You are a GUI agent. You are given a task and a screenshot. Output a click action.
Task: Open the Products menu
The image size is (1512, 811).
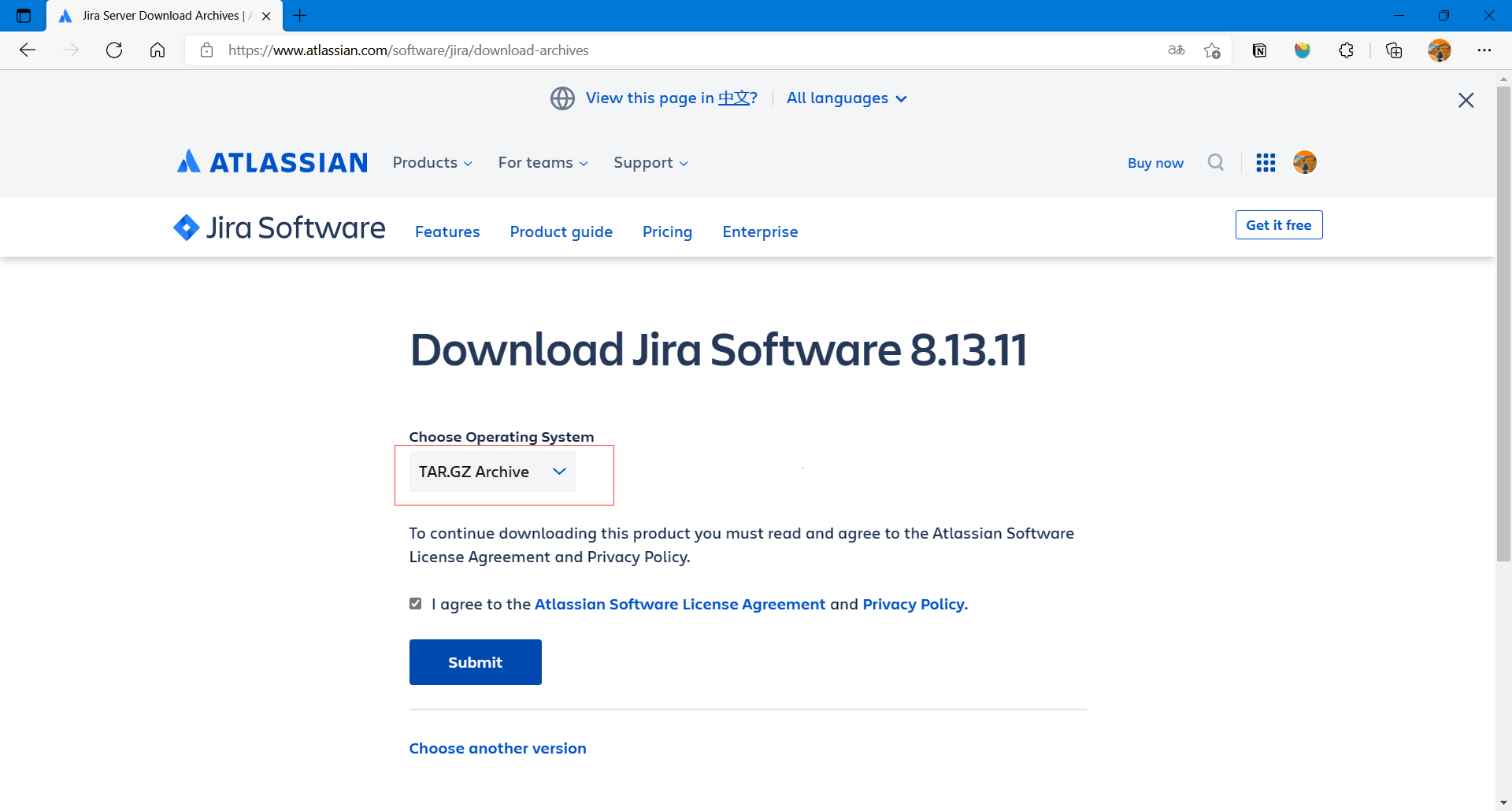(x=432, y=163)
